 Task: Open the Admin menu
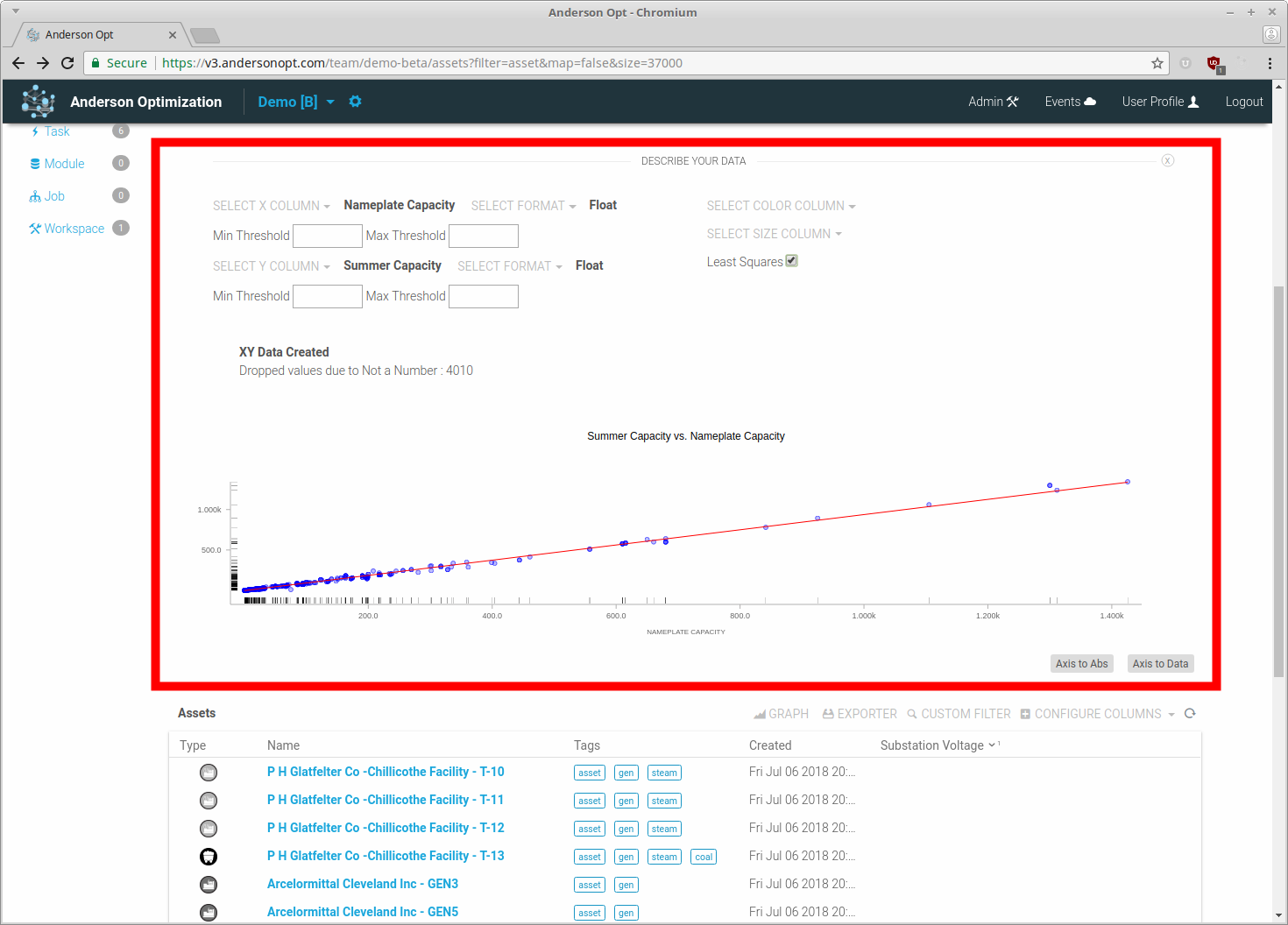point(993,102)
